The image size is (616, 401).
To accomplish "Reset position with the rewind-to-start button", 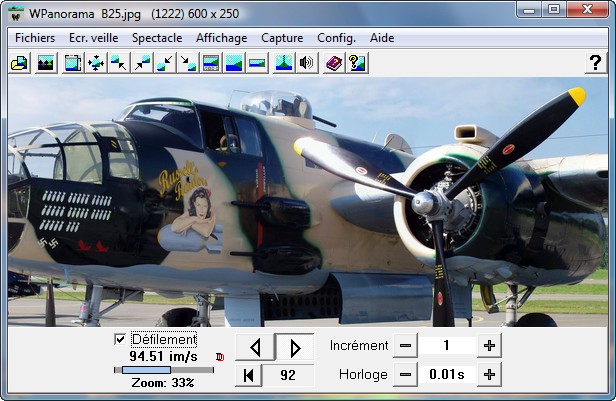I will (248, 375).
